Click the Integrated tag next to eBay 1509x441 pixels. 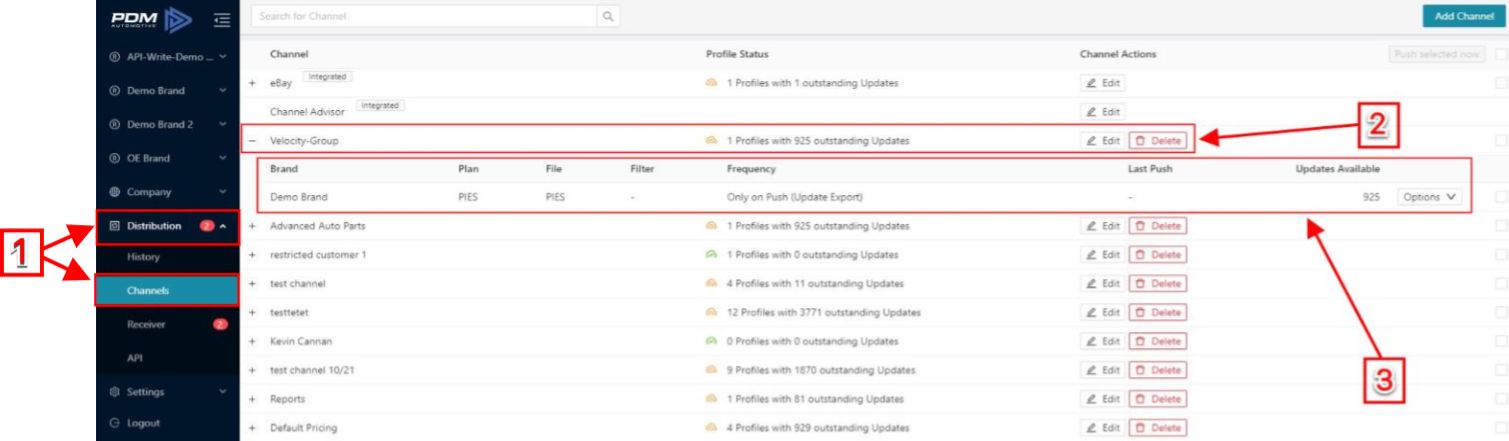click(328, 76)
